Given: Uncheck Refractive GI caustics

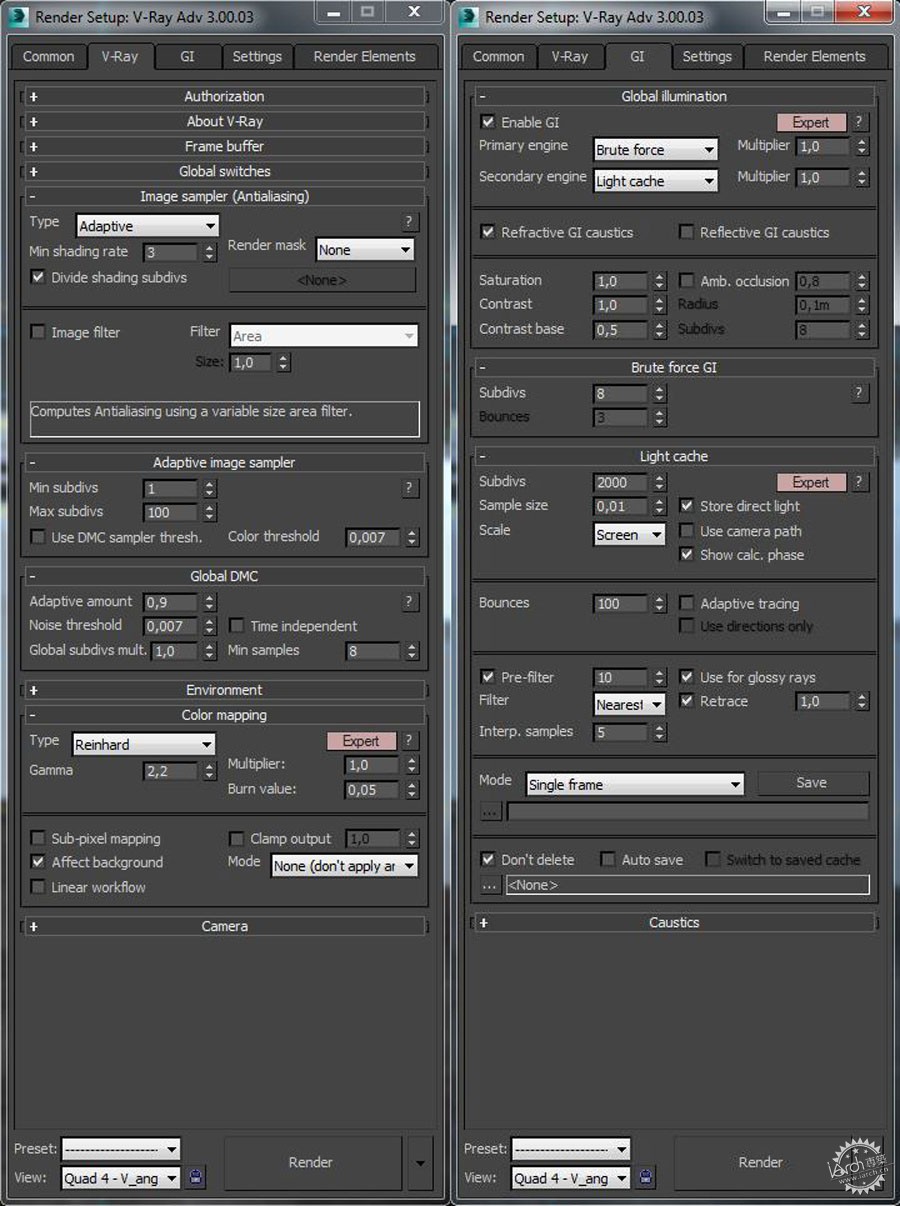Looking at the screenshot, I should click(488, 232).
